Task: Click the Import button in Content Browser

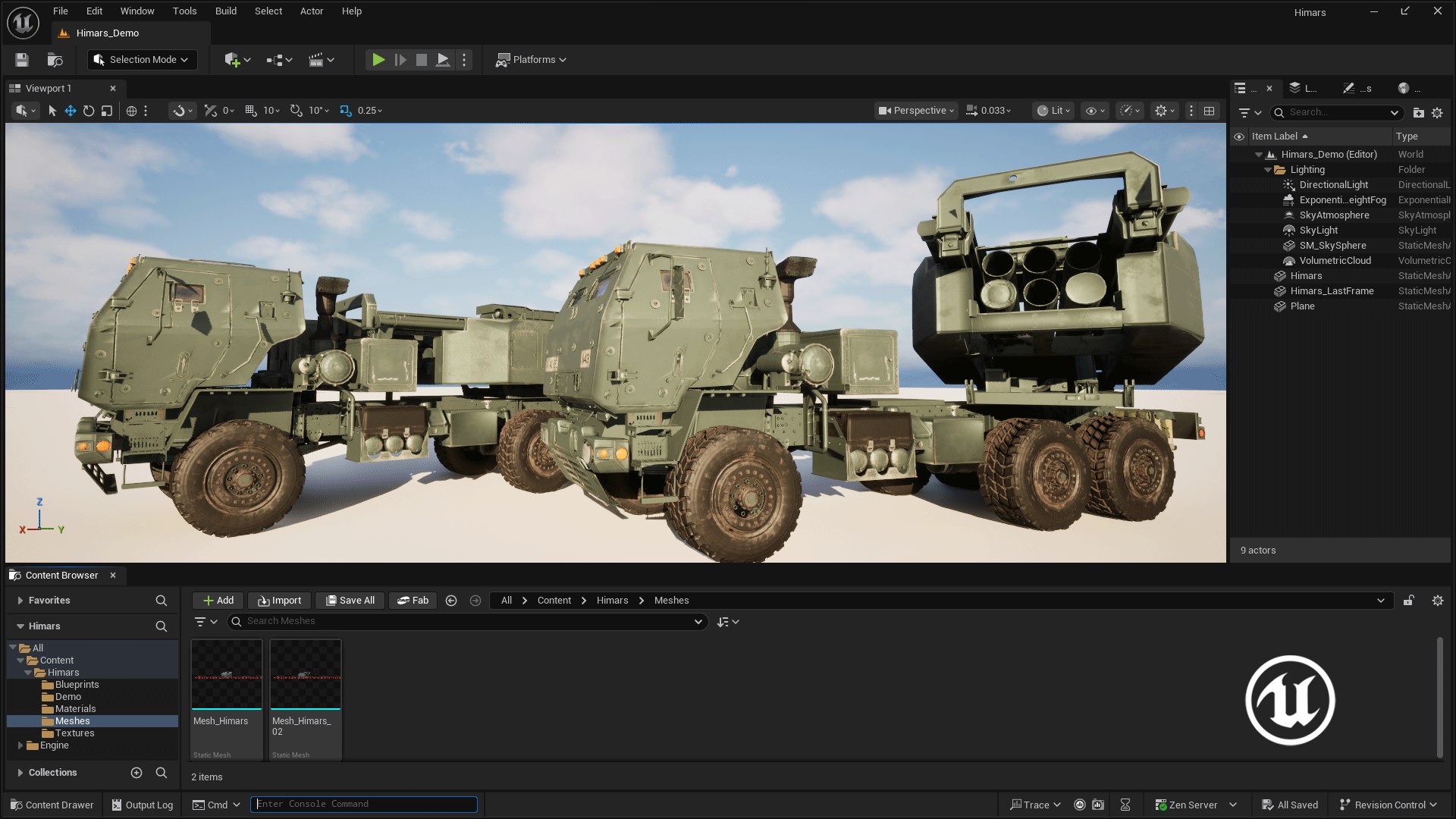Action: (x=279, y=601)
